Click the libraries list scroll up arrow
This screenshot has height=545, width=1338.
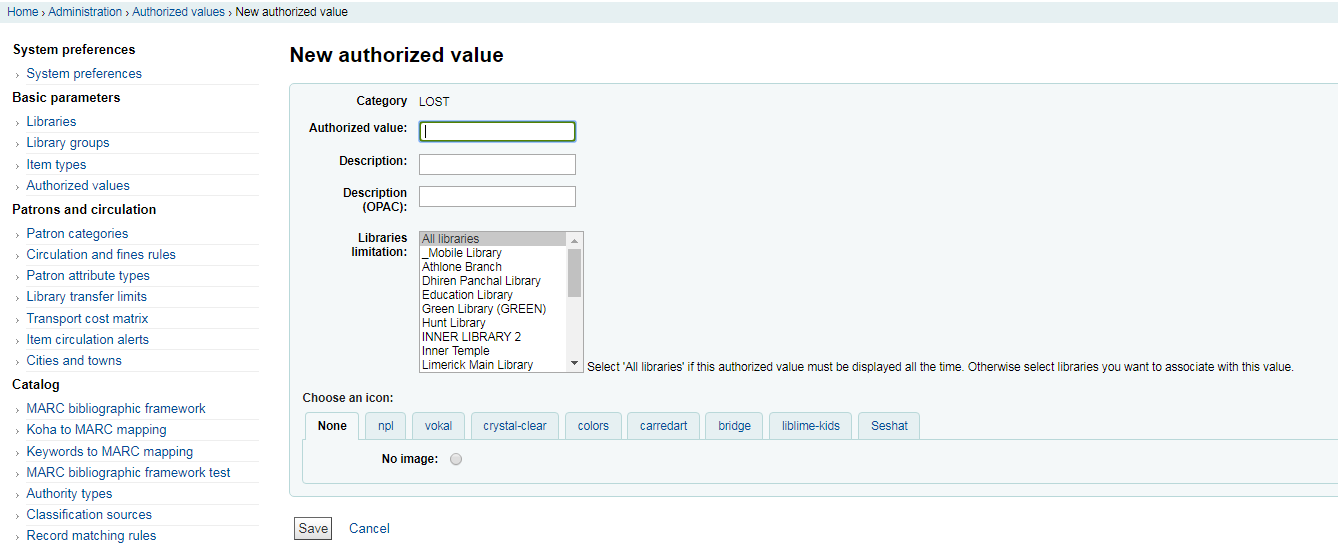click(x=574, y=240)
